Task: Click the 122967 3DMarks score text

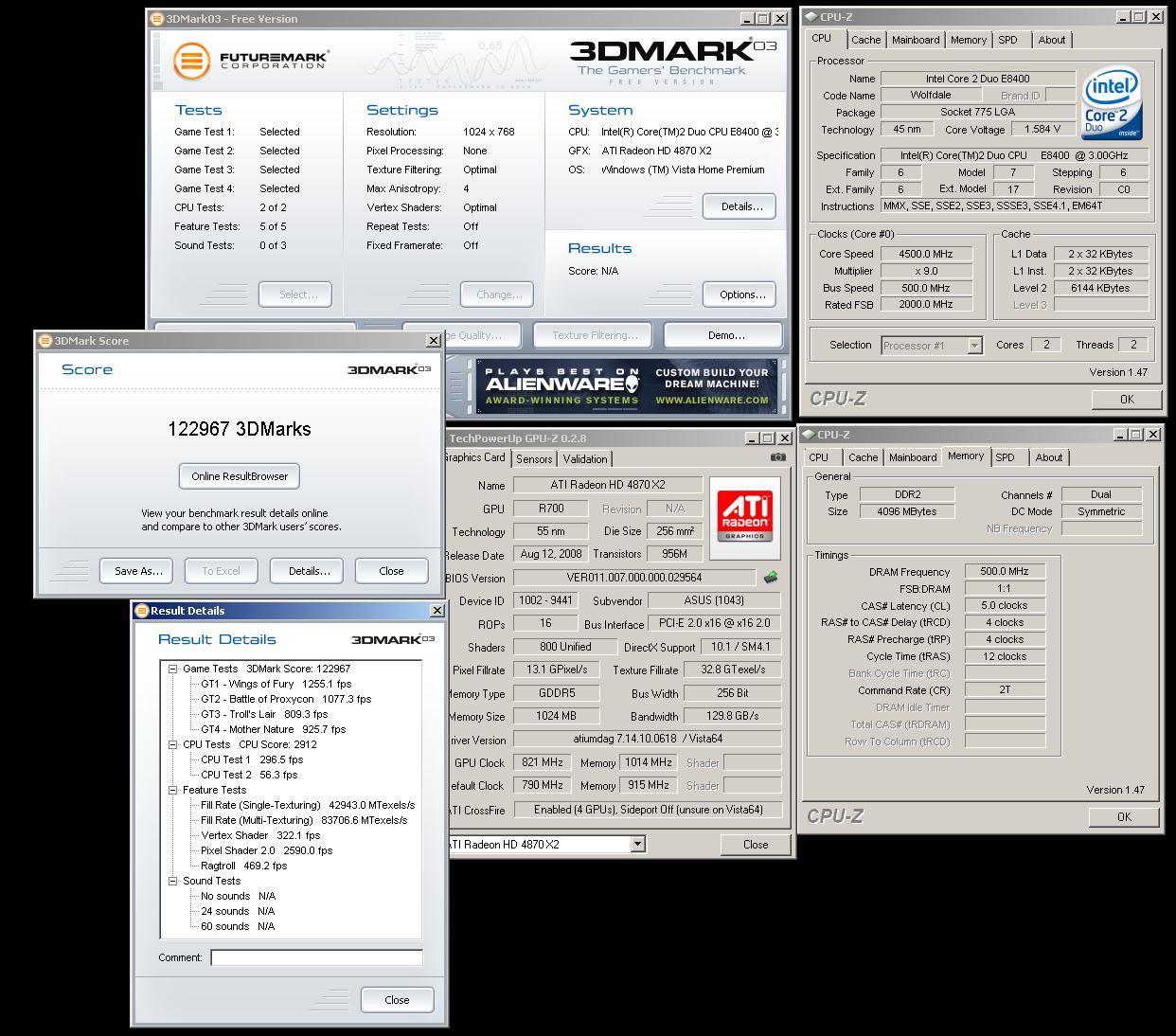Action: pyautogui.click(x=240, y=429)
